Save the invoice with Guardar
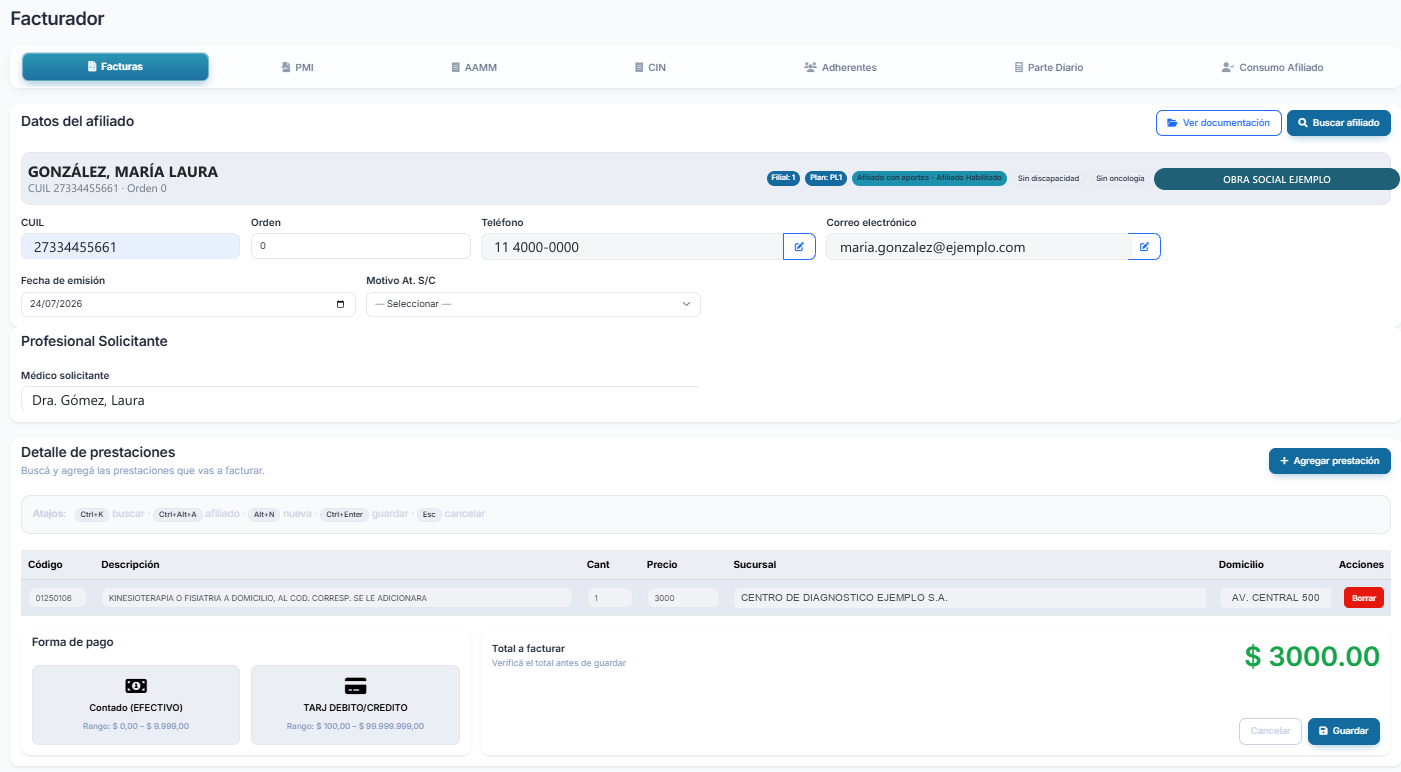 coord(1344,731)
